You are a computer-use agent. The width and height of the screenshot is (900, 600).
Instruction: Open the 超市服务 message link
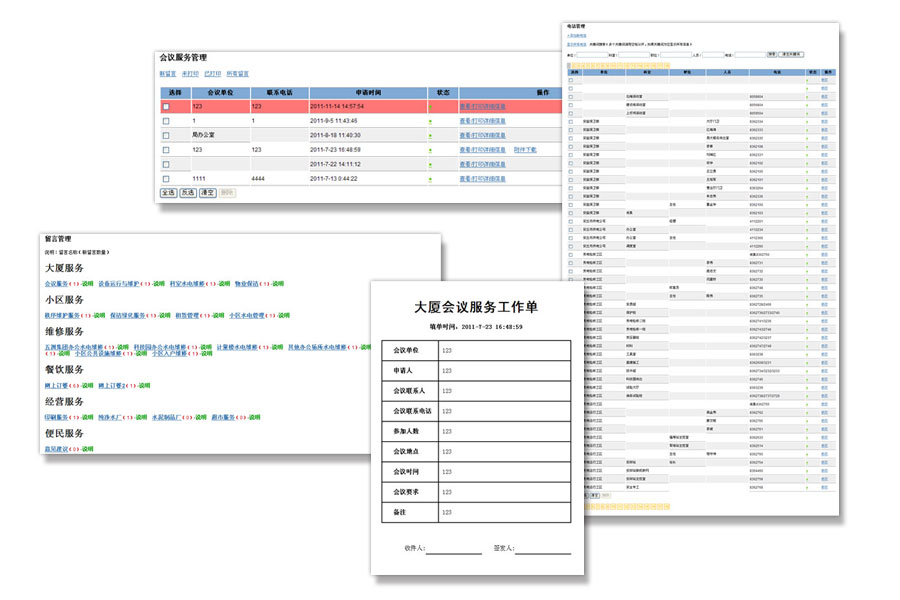(x=223, y=417)
